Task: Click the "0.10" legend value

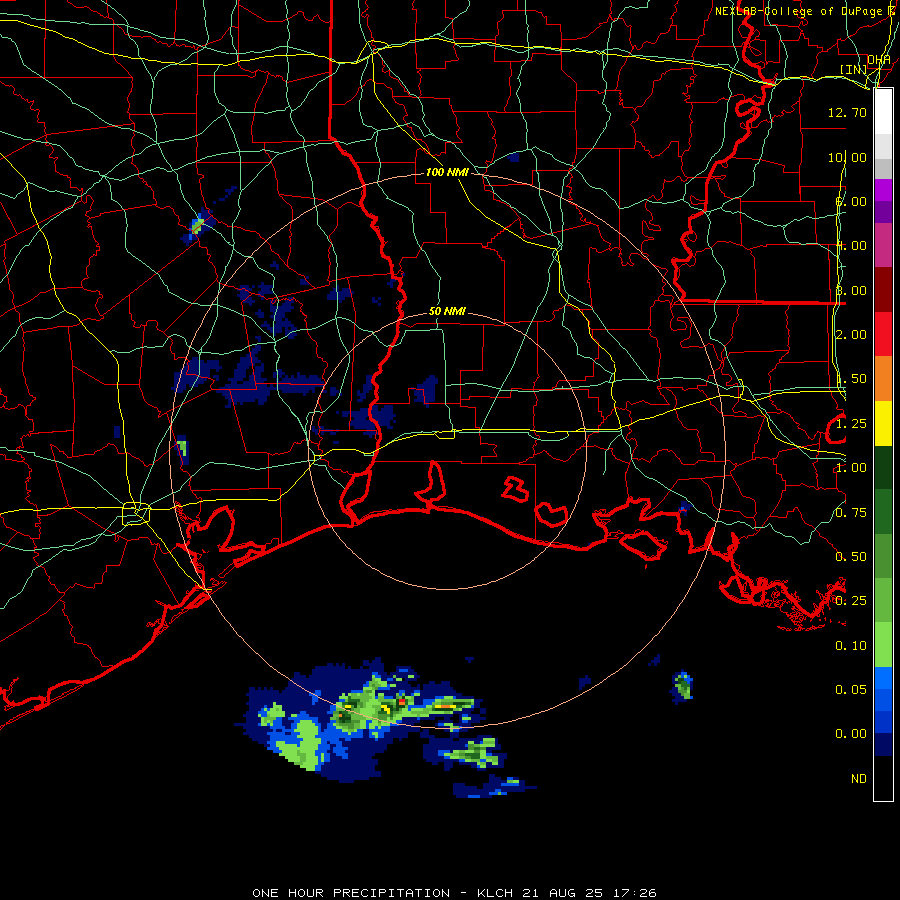Action: click(x=851, y=646)
